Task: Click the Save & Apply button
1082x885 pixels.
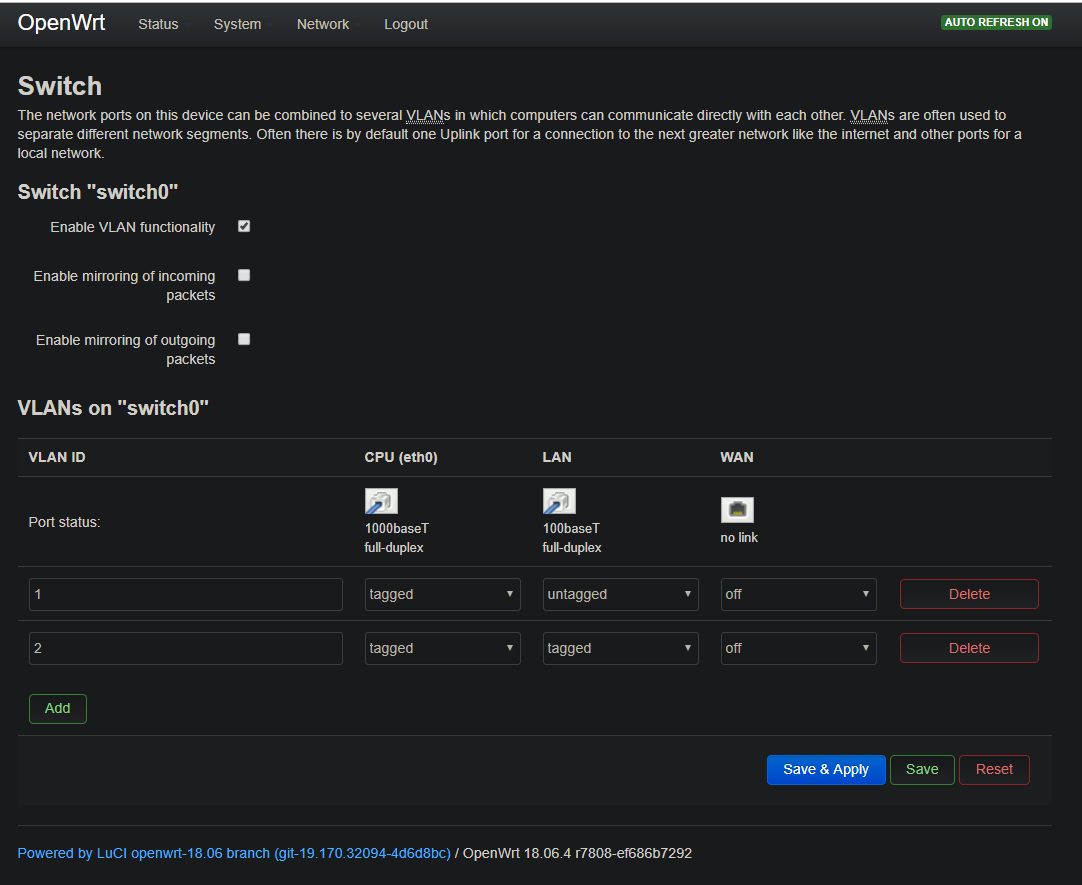Action: 826,770
